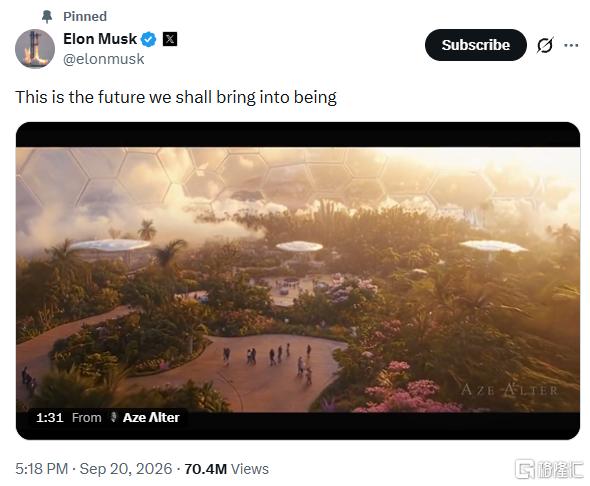Click the pin icon beside Pinned
The image size is (590, 486).
pos(47,17)
